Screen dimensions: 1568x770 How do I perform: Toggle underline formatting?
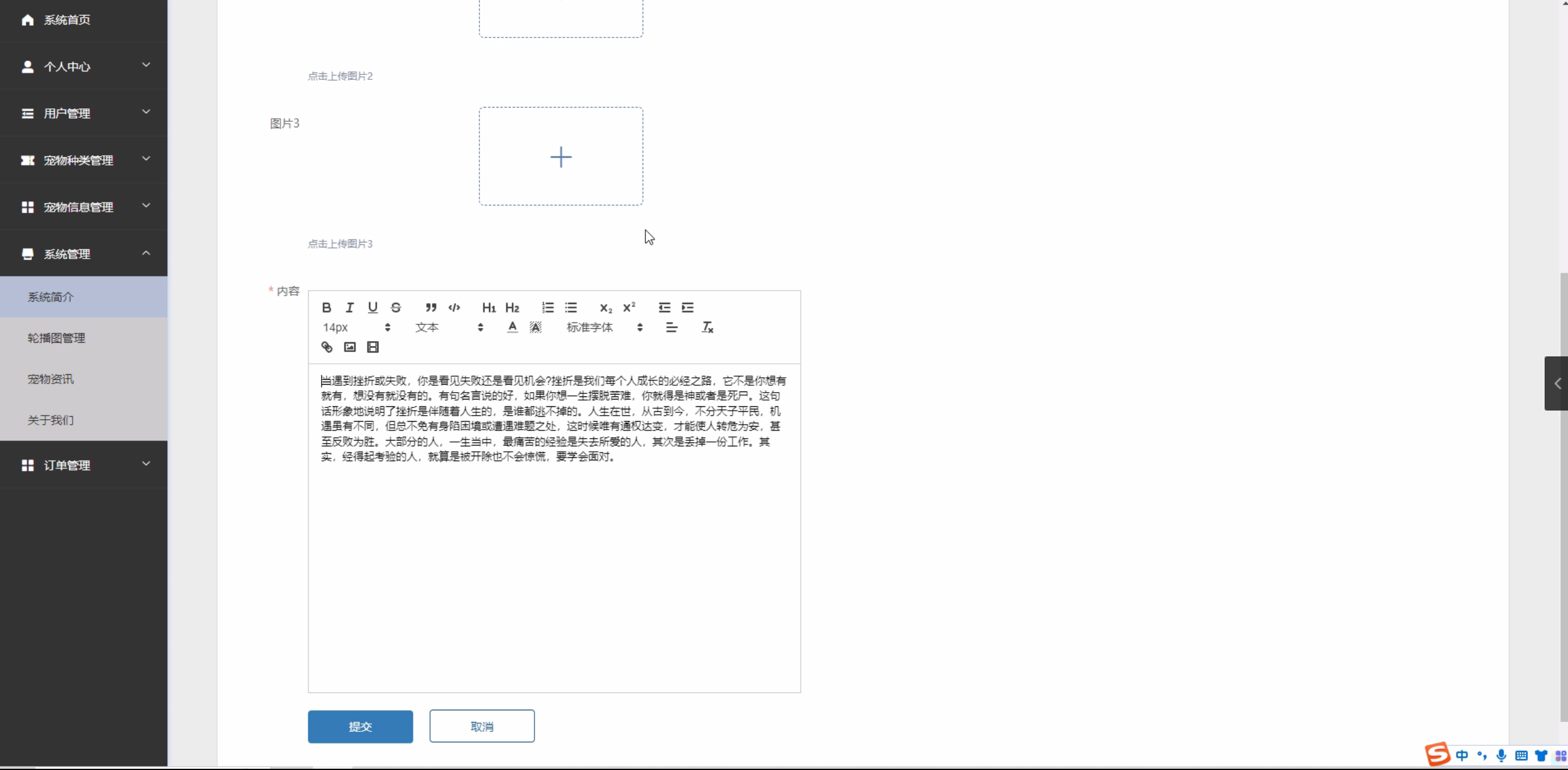tap(373, 307)
